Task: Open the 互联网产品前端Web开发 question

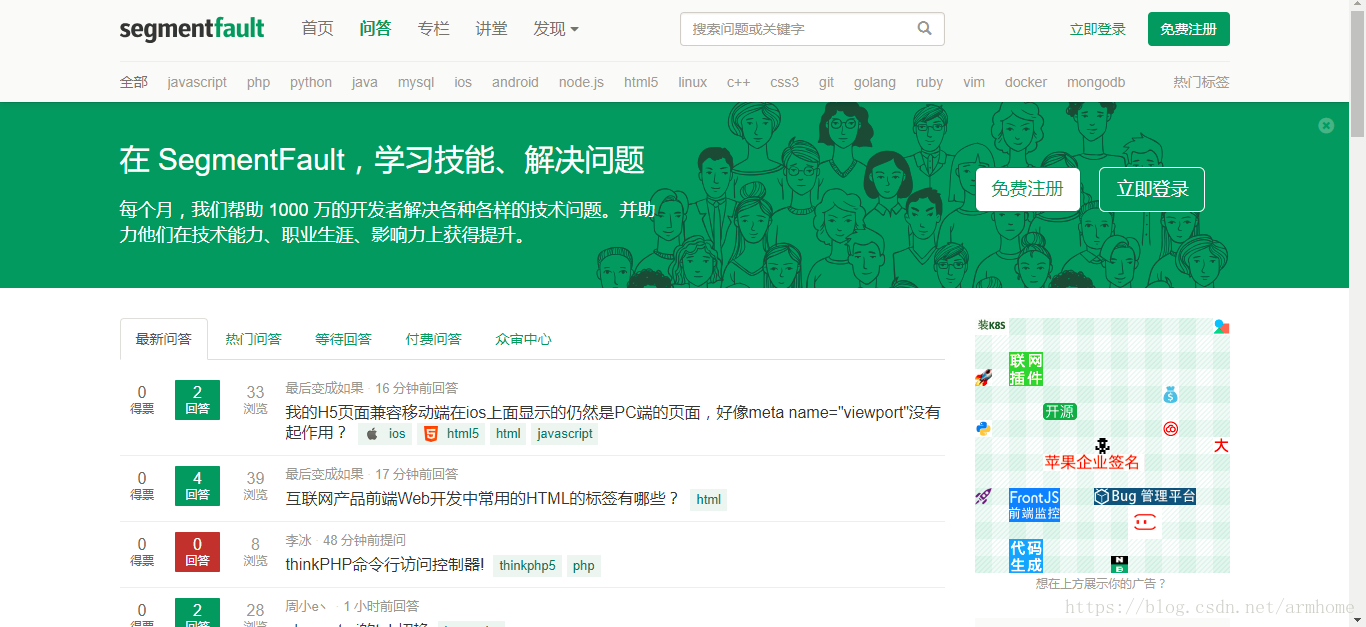Action: pos(483,499)
